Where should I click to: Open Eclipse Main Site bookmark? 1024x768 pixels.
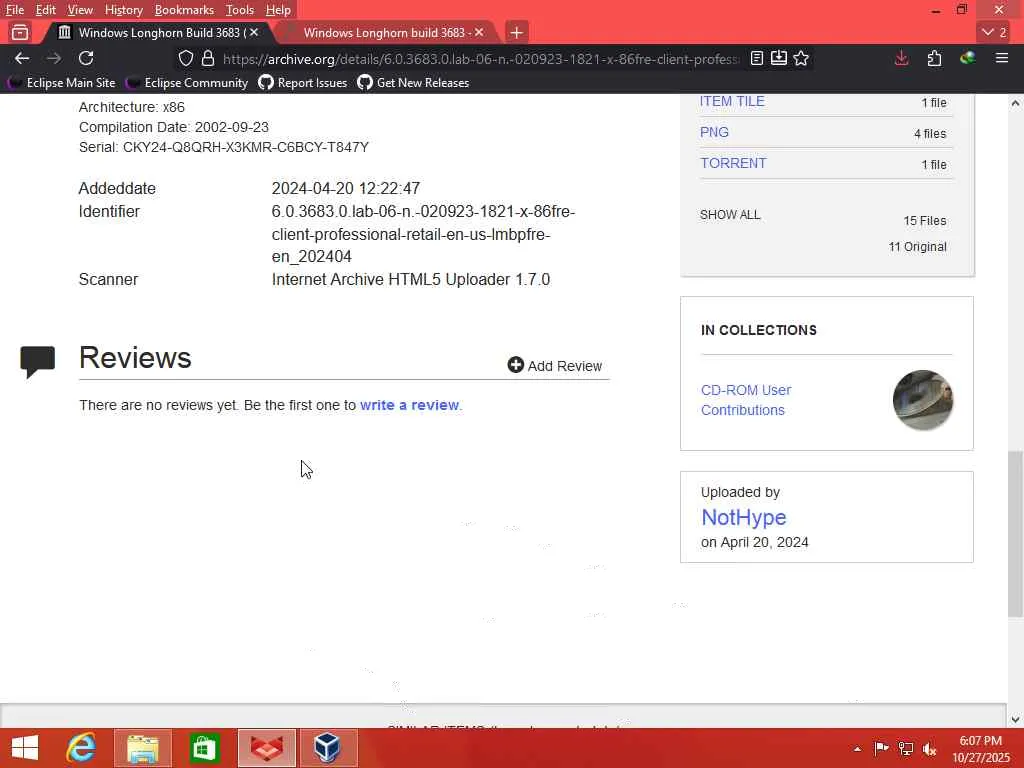62,83
